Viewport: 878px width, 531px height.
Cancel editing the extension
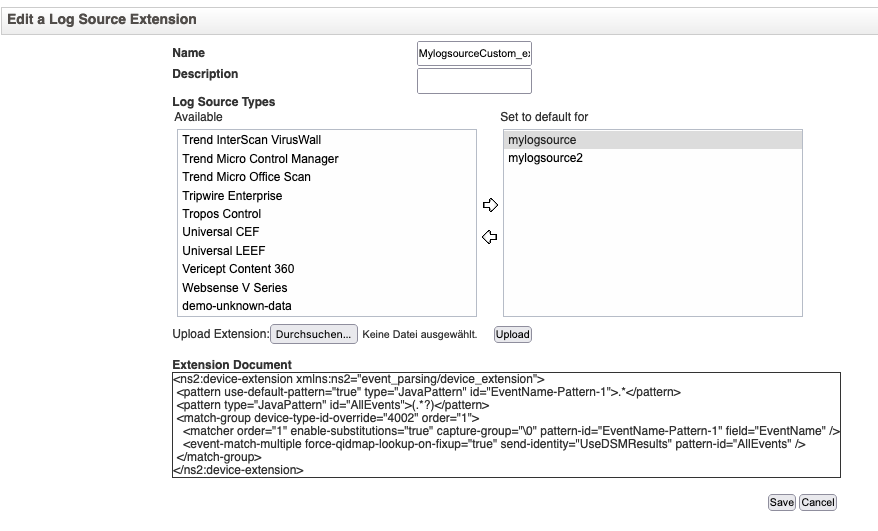point(817,502)
